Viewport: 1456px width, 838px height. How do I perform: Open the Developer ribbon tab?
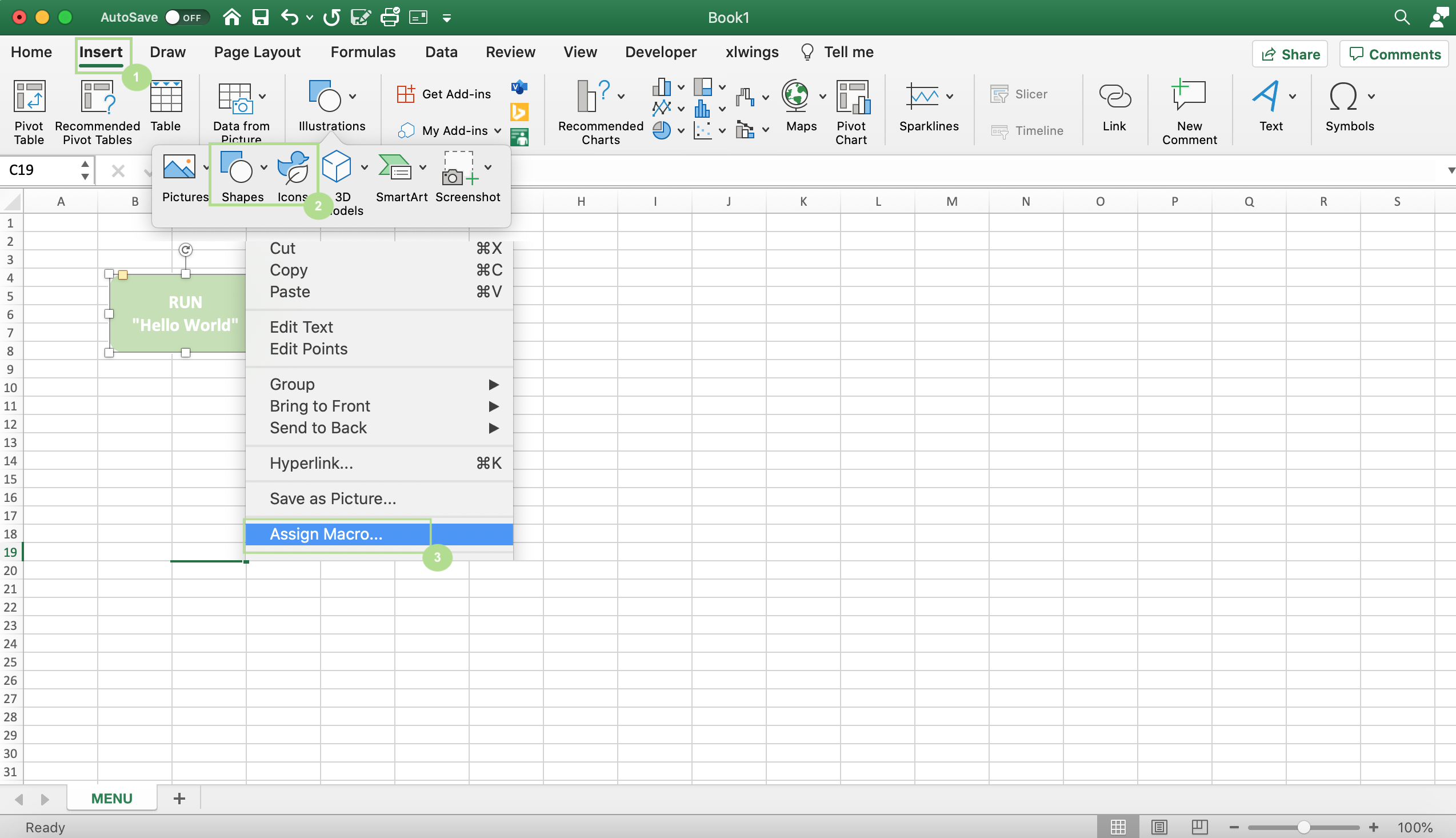pyautogui.click(x=661, y=52)
